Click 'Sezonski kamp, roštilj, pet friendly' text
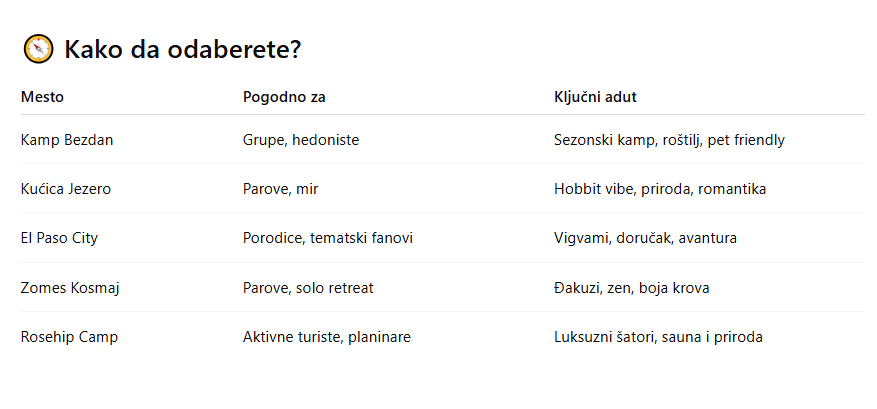The height and width of the screenshot is (409, 877). point(669,139)
